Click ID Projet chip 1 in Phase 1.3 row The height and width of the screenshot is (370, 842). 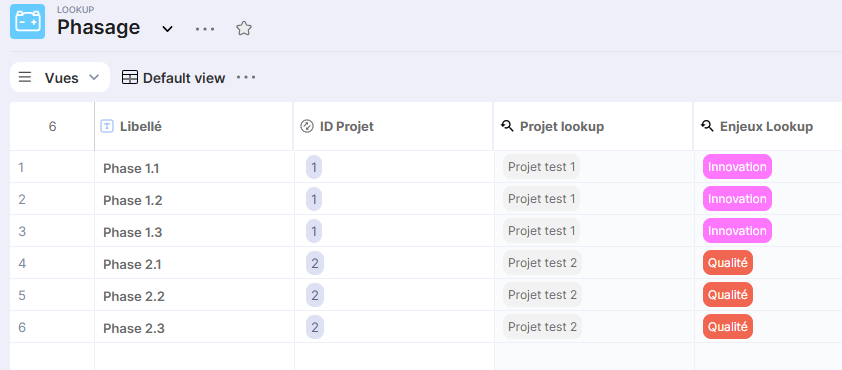click(314, 231)
